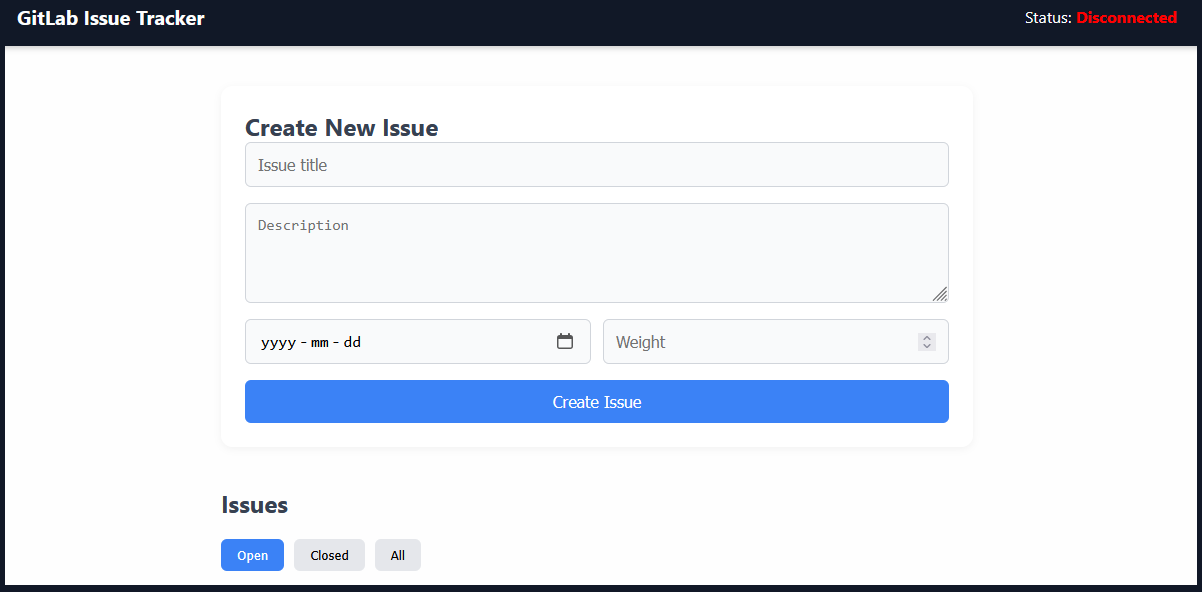The width and height of the screenshot is (1202, 592).
Task: Click the Disconnected status indicator
Action: 1127,18
